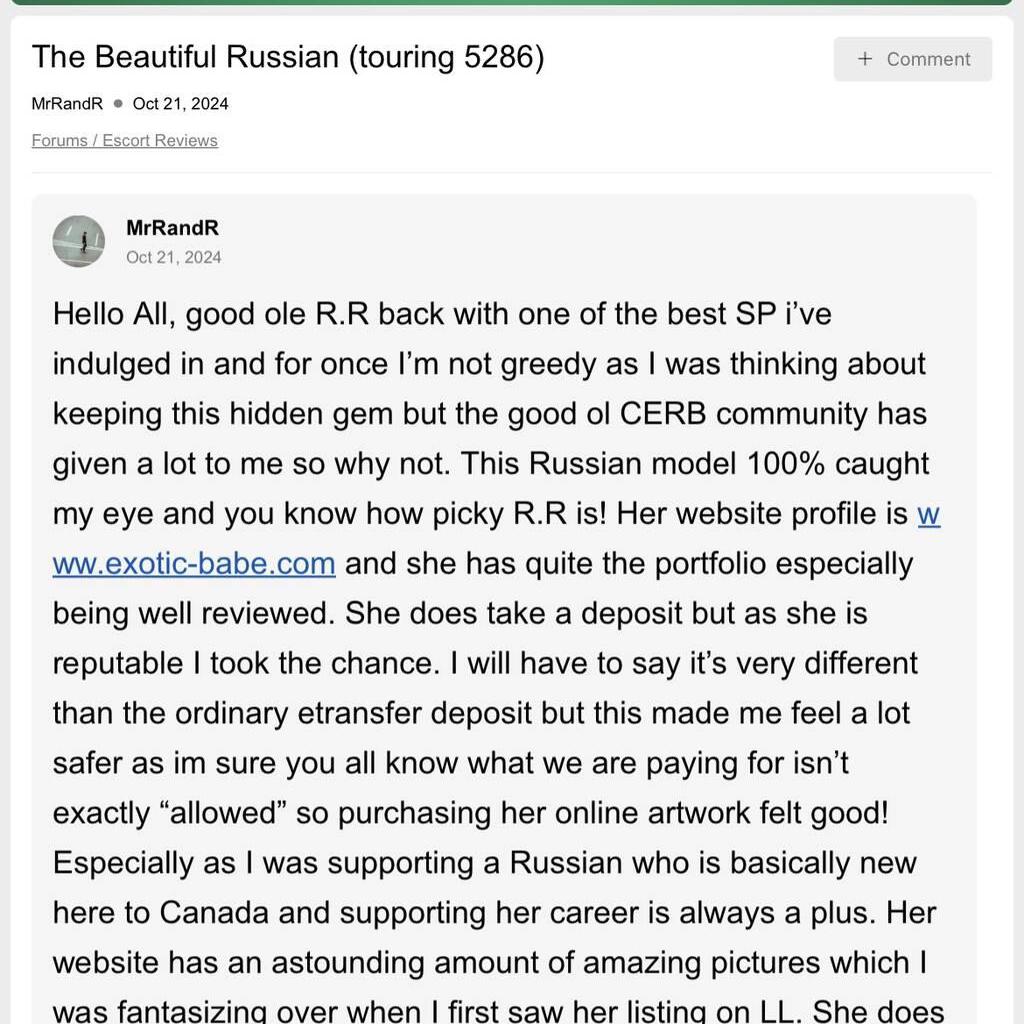Click the plus icon beside Comment
This screenshot has width=1024, height=1024.
point(865,59)
